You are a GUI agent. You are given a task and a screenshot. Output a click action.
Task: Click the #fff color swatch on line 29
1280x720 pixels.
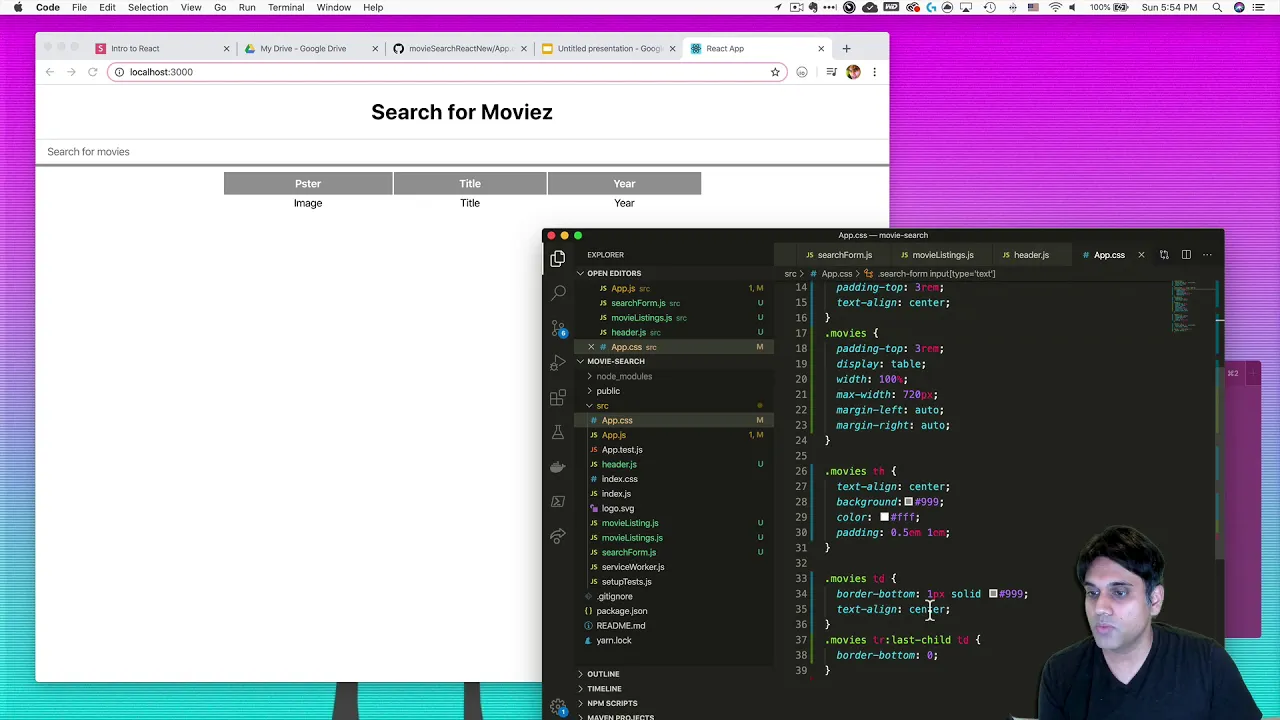(884, 517)
